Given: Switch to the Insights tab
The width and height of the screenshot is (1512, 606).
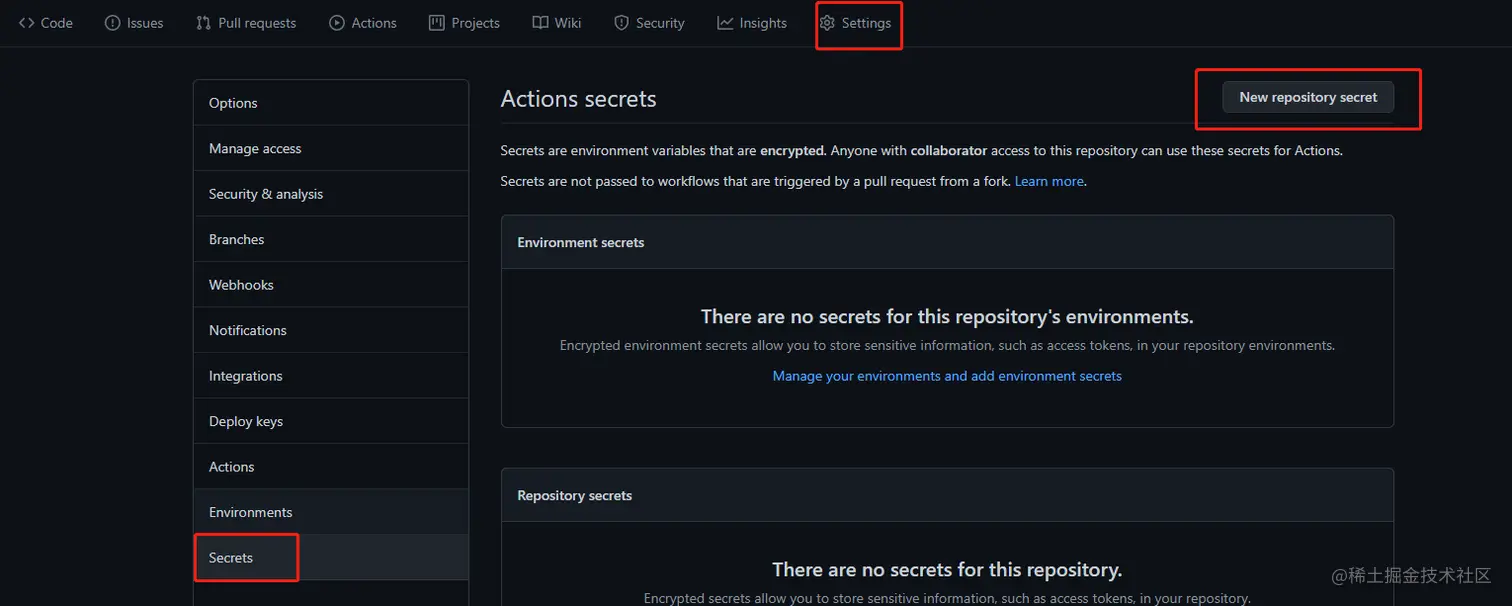Looking at the screenshot, I should [752, 23].
